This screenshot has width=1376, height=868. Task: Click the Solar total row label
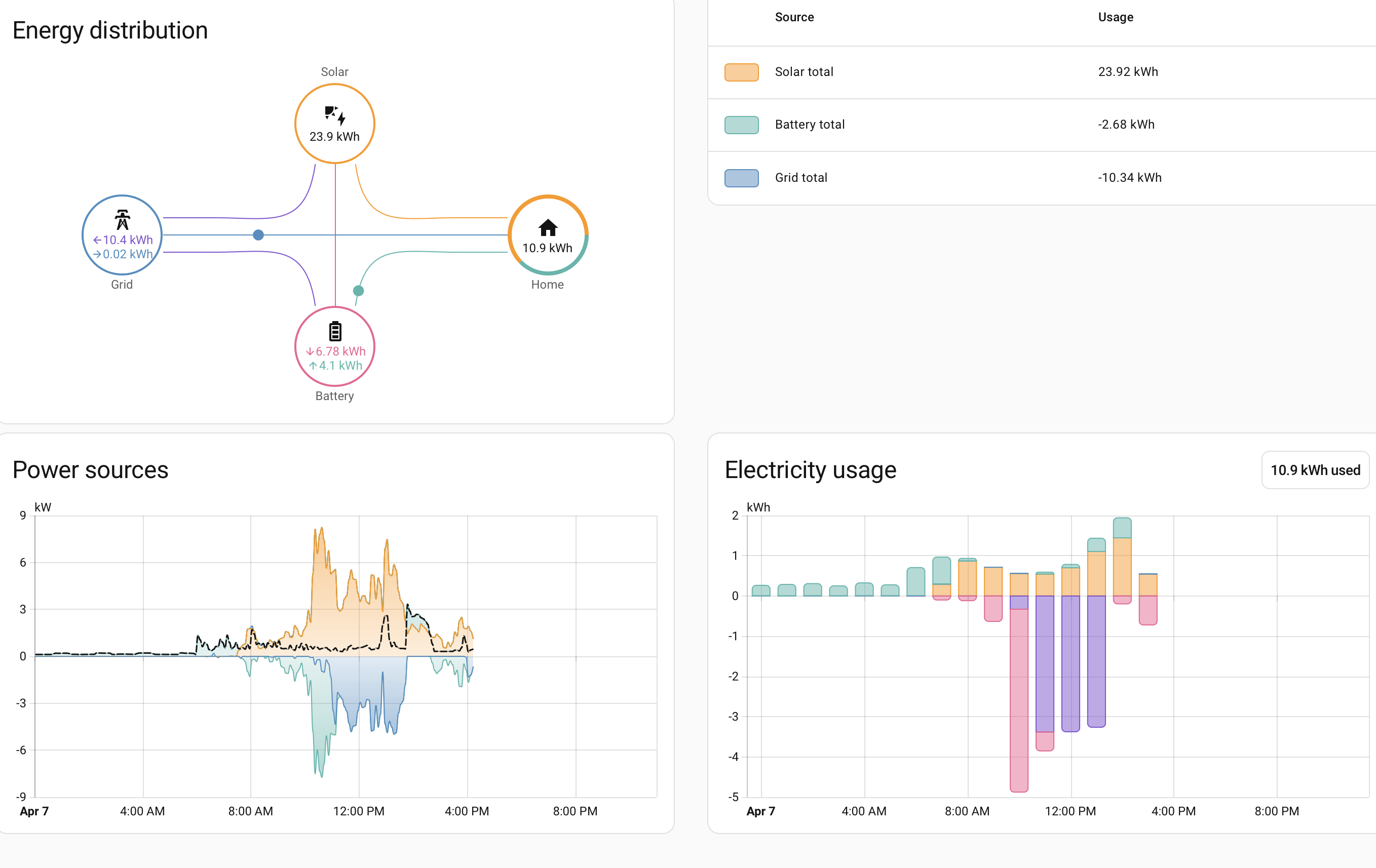click(x=804, y=72)
